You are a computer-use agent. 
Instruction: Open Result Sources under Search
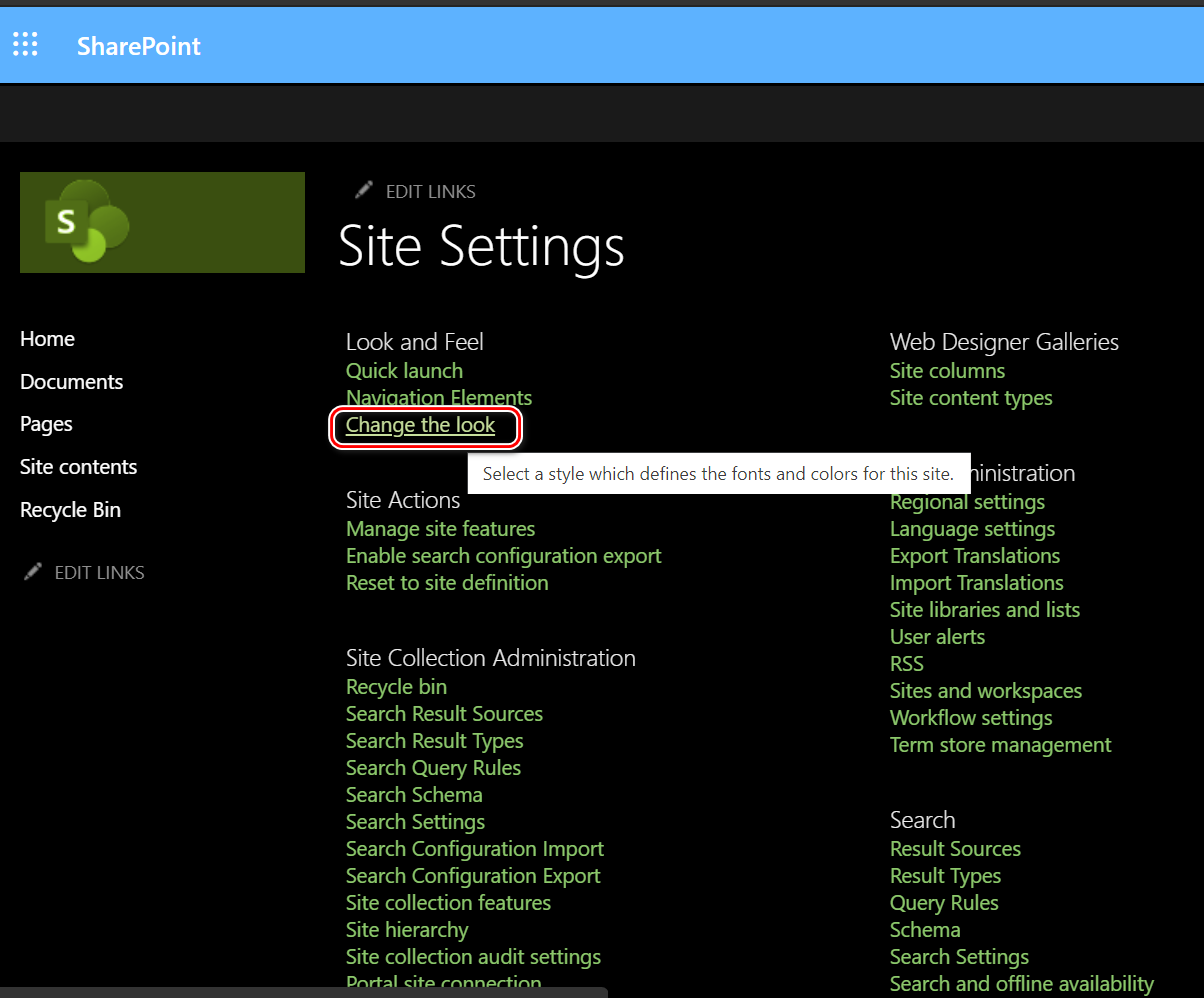coord(955,849)
